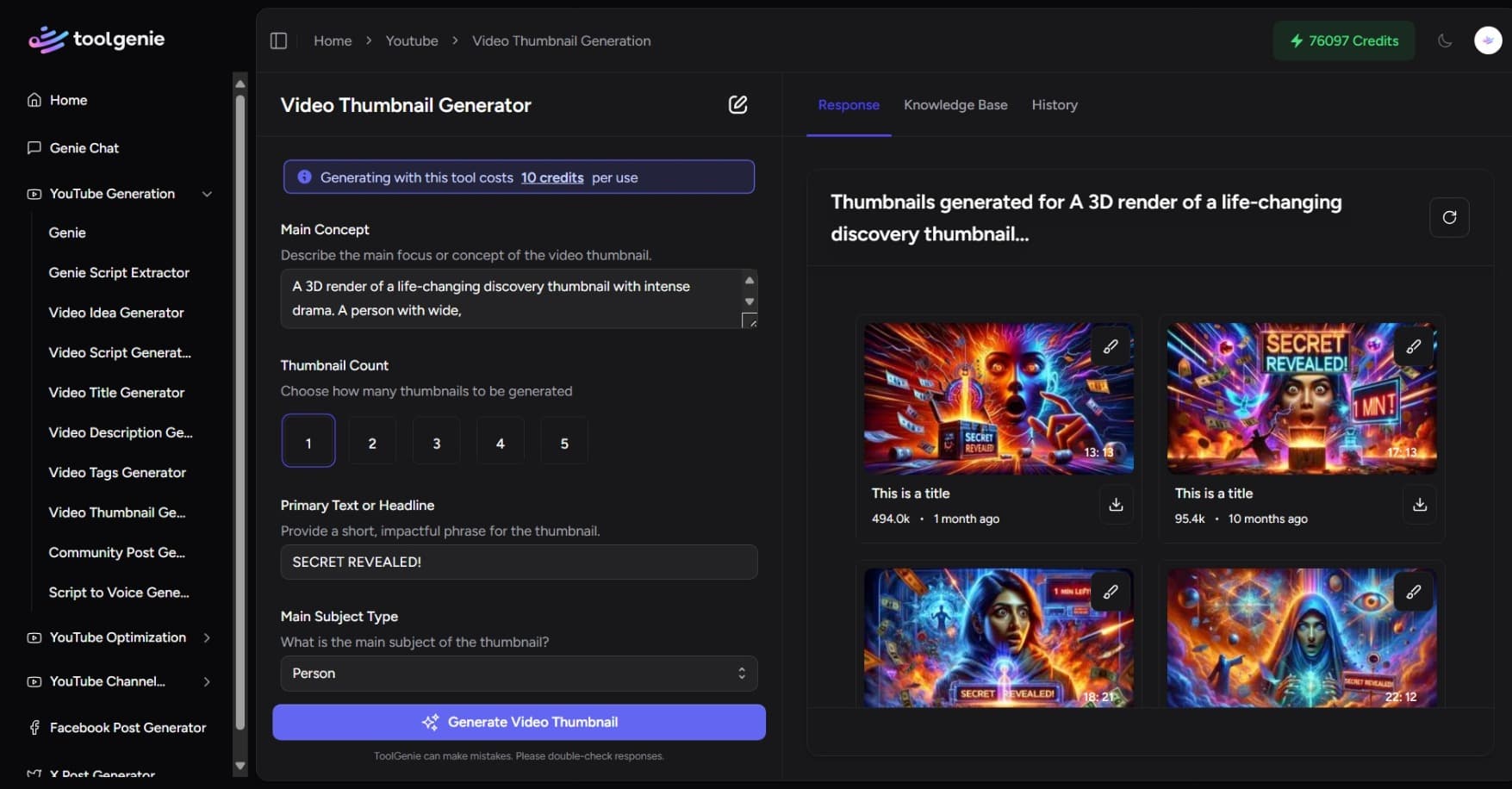Open Video Script Generator item
The width and height of the screenshot is (1512, 789).
tap(120, 352)
